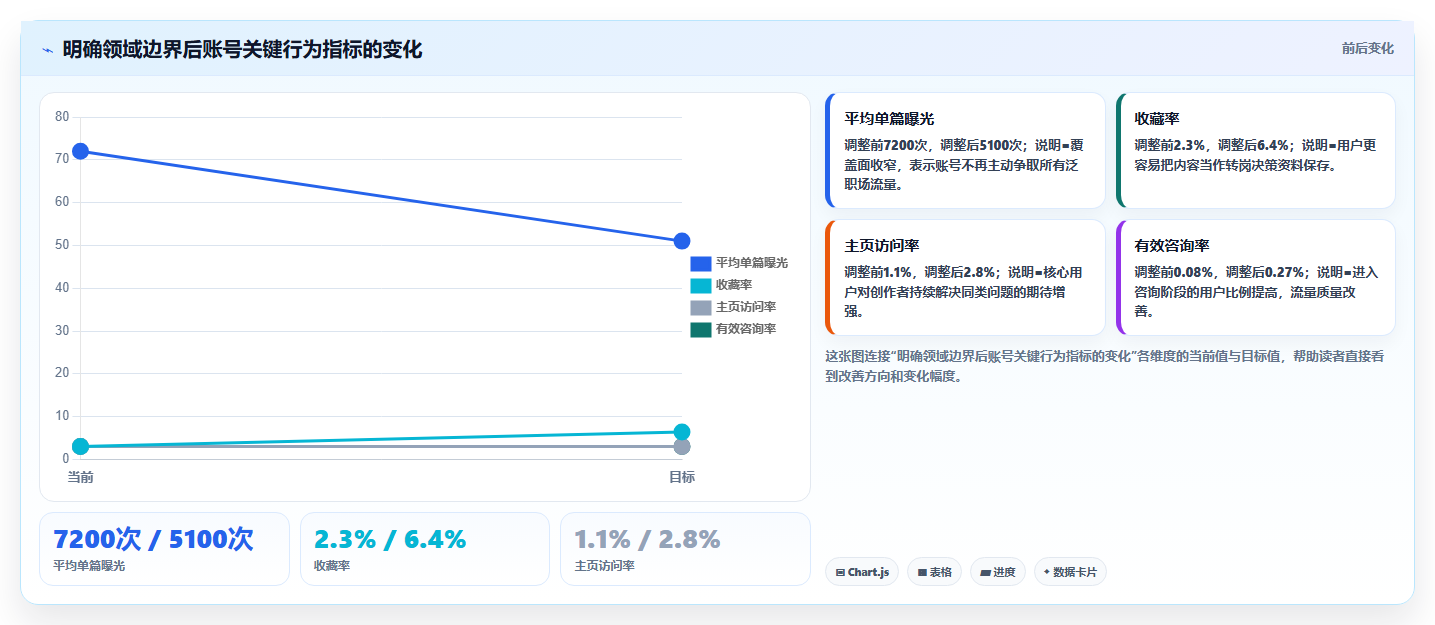Viewport: 1435px width, 625px height.
Task: Toggle the 收藏率 legend swatch
Action: pos(701,285)
